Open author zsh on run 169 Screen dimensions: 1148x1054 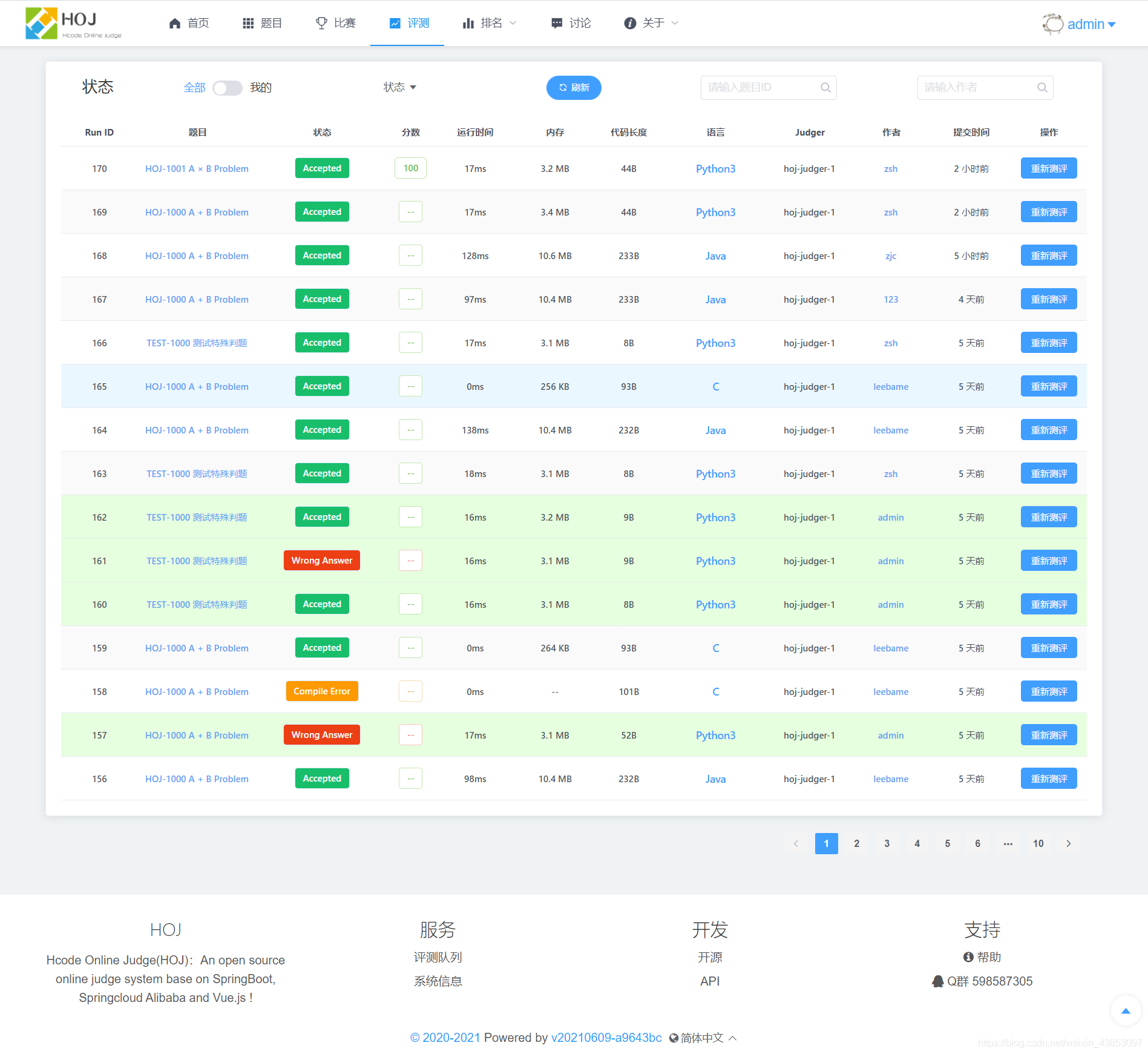(x=891, y=212)
